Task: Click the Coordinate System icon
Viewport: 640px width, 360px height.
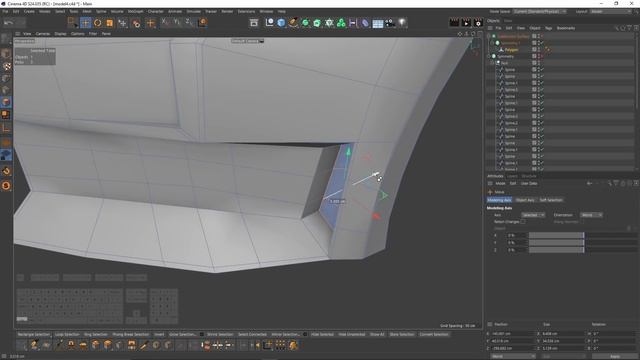Action: 202,22
